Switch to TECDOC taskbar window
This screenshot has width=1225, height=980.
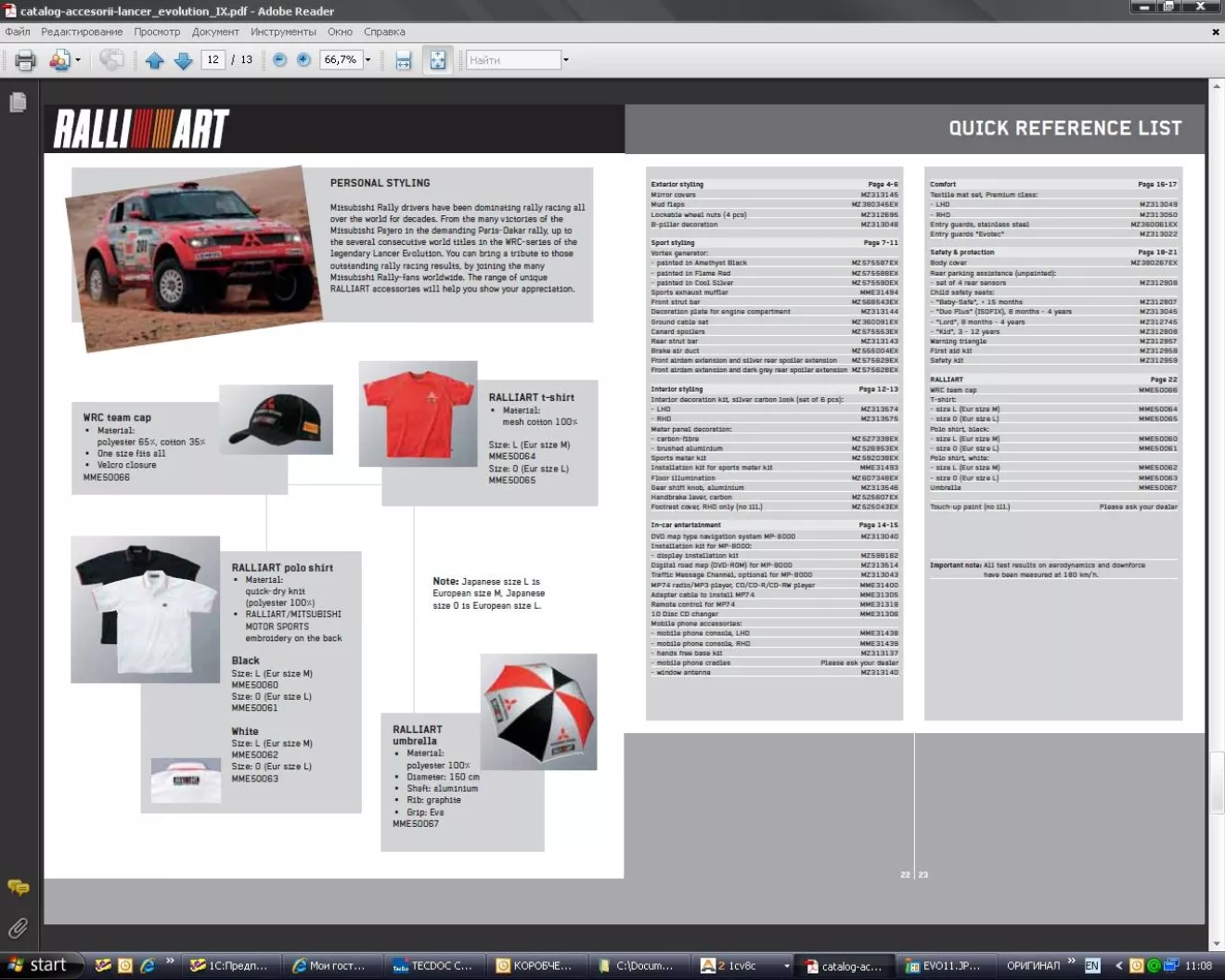click(x=432, y=965)
